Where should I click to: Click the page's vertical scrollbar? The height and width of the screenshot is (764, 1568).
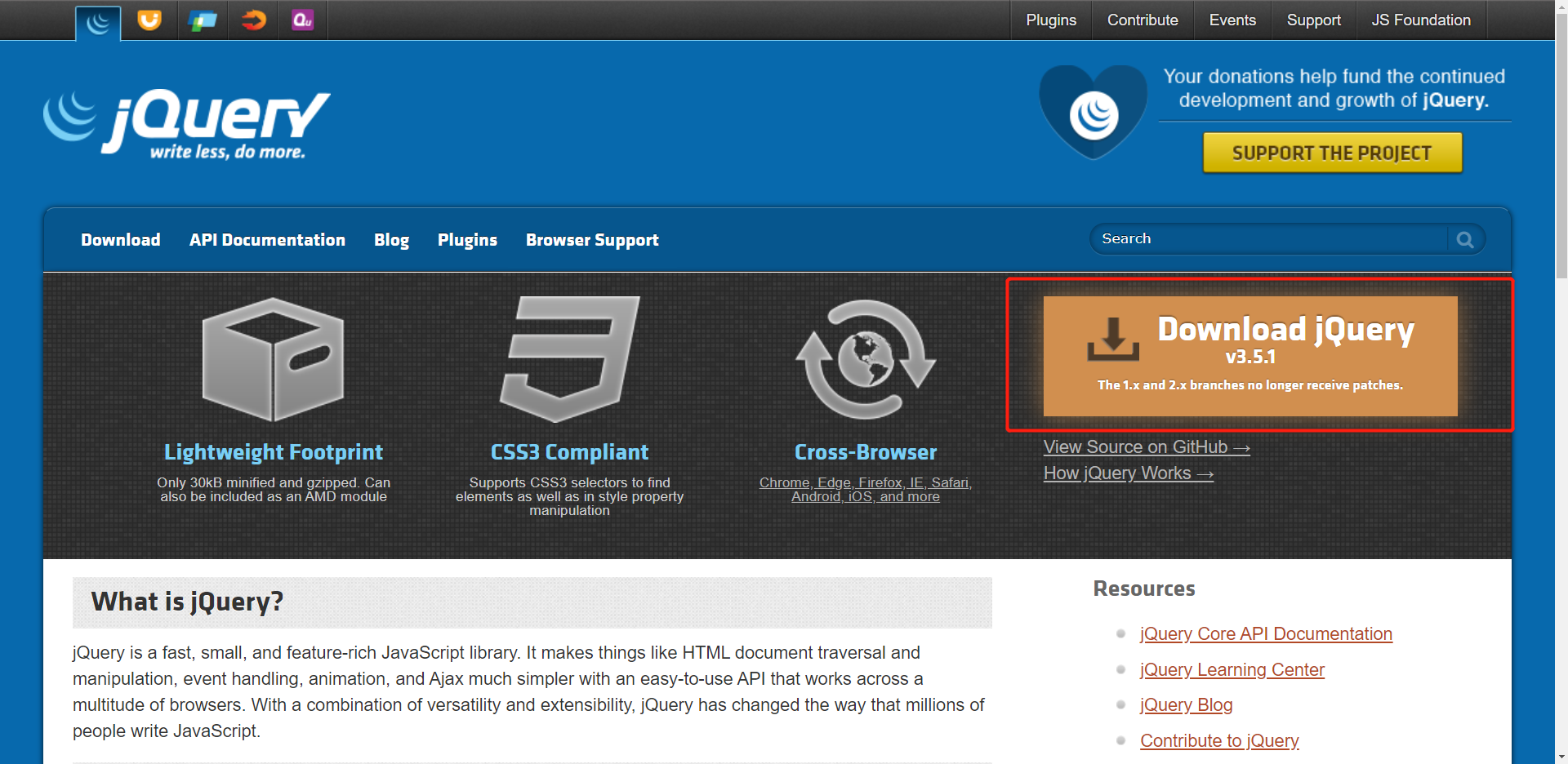pyautogui.click(x=1561, y=408)
